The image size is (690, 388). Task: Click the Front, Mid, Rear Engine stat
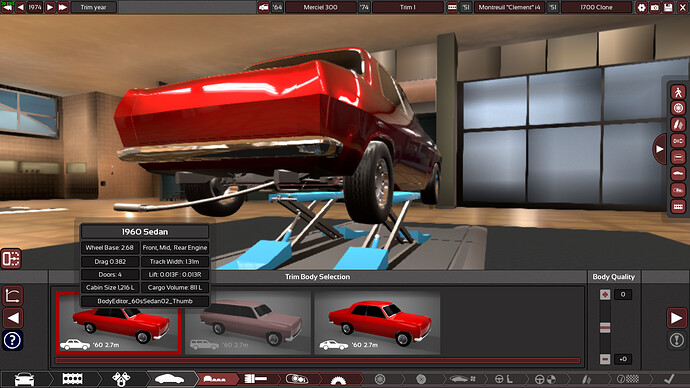point(175,248)
